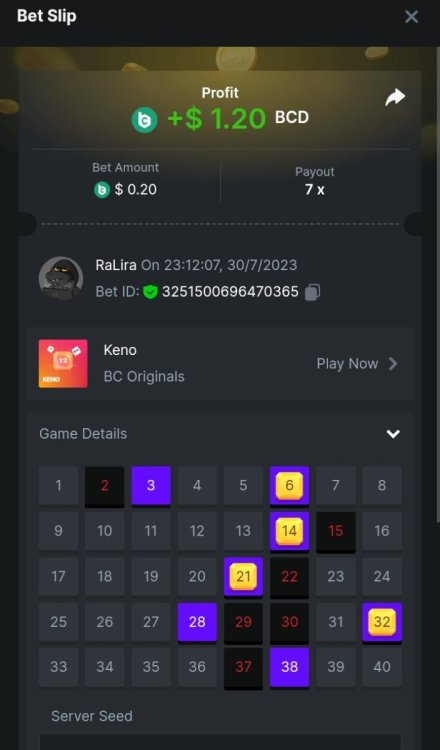Close the Bet Slip panel

[411, 17]
